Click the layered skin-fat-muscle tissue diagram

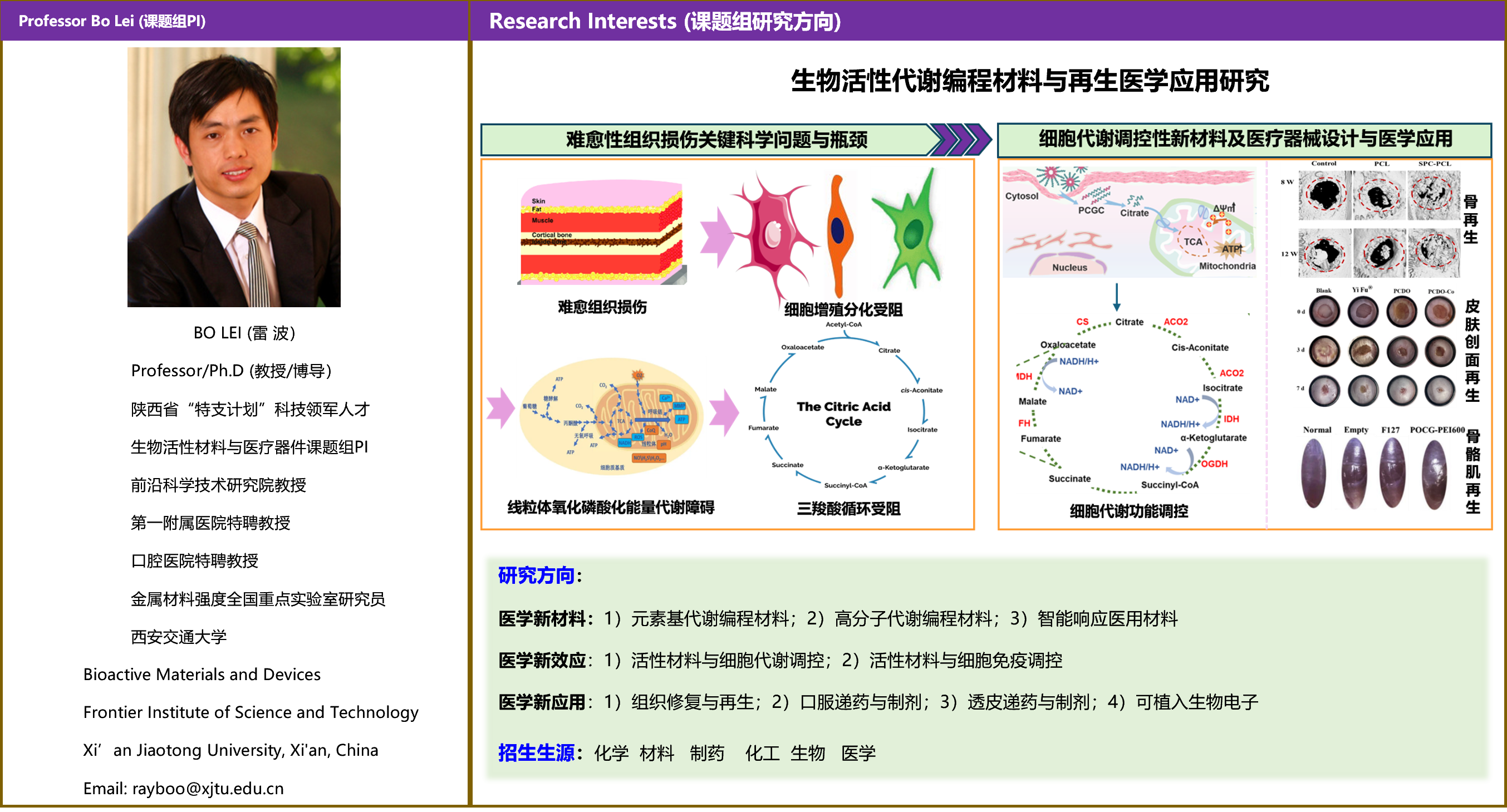coord(602,233)
